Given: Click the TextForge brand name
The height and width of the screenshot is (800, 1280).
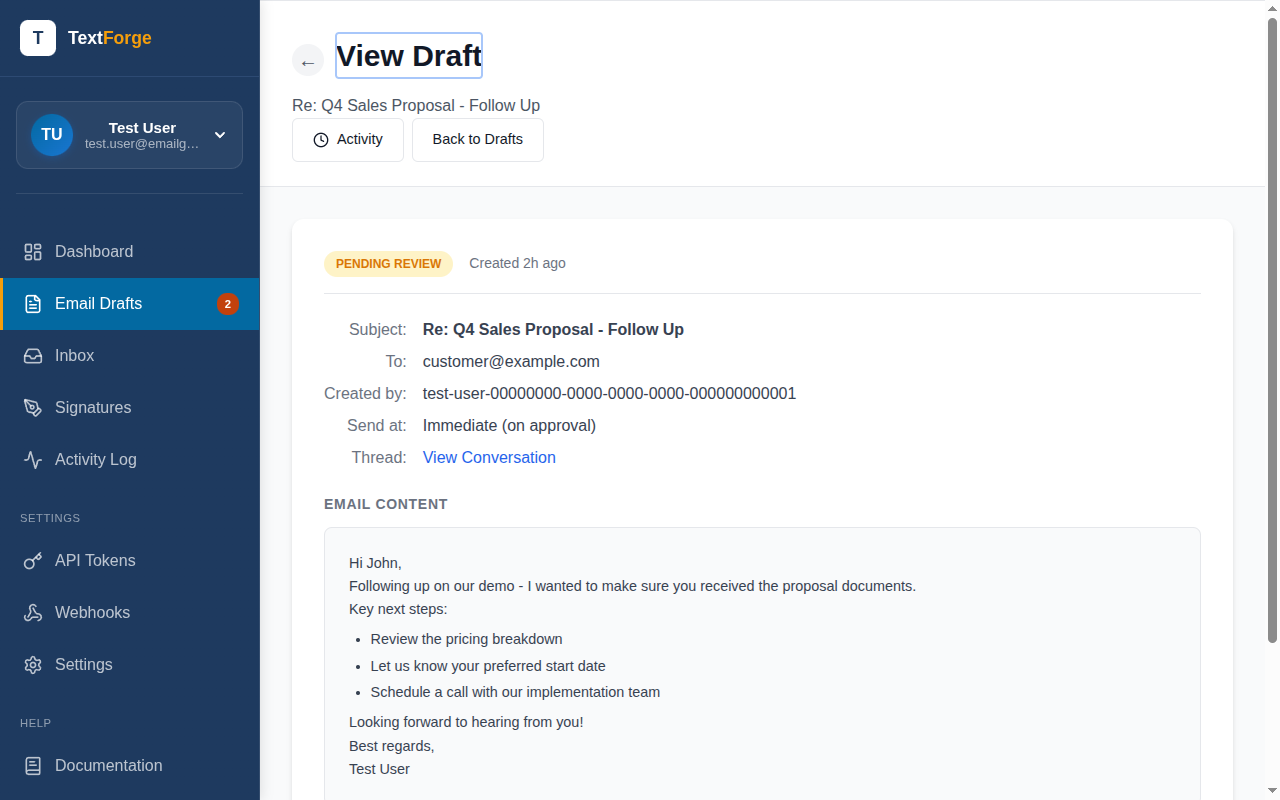Looking at the screenshot, I should pyautogui.click(x=110, y=38).
